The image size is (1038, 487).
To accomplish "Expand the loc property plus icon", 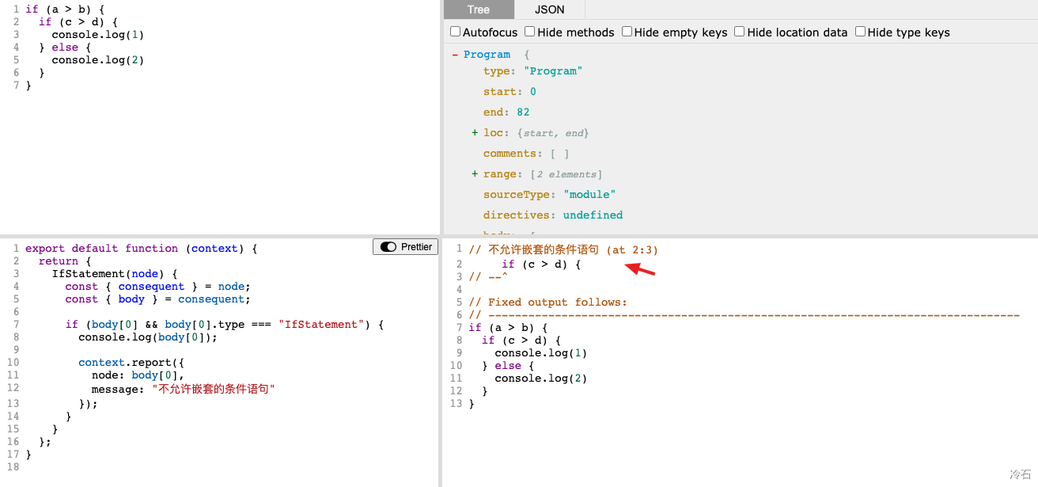I will pos(475,133).
